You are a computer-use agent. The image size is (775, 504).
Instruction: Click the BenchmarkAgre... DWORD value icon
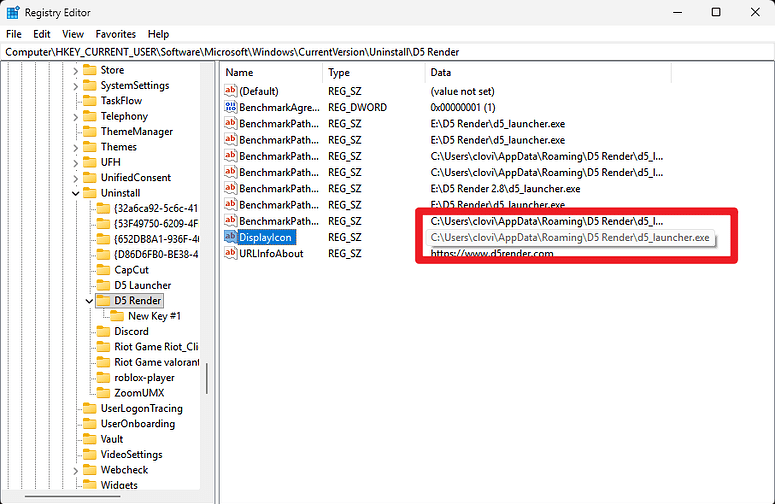pos(230,107)
